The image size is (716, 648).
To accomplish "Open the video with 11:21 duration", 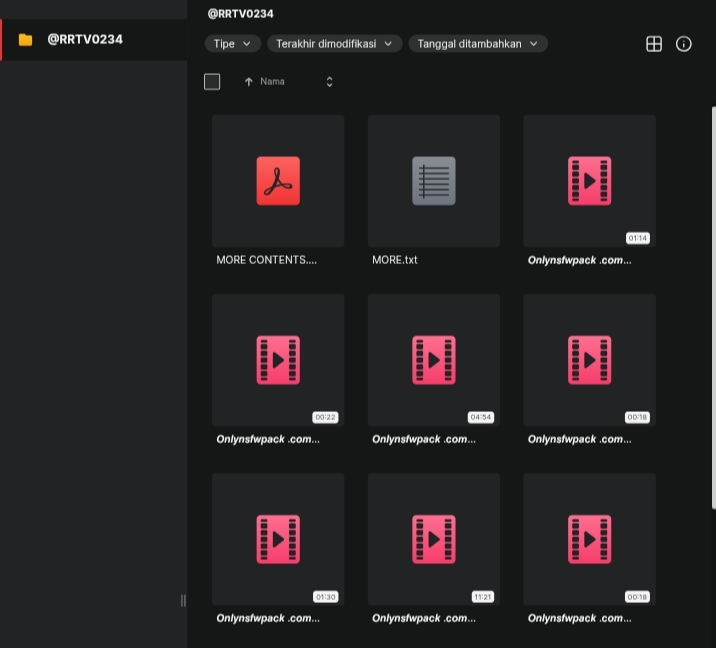I will [x=434, y=539].
